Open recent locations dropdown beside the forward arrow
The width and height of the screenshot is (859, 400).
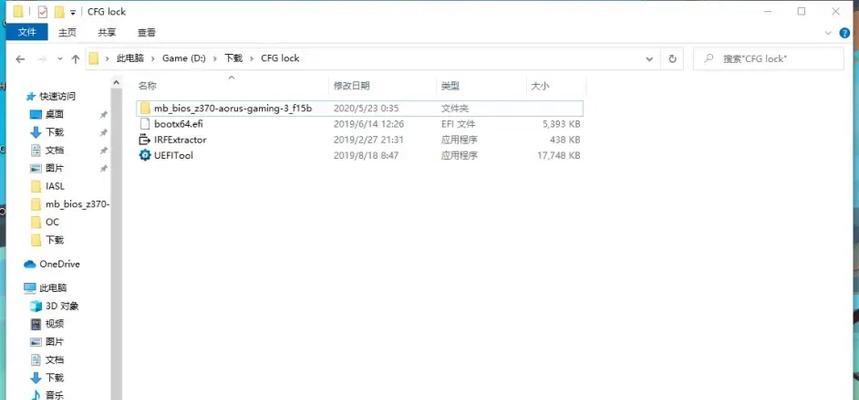coord(60,59)
